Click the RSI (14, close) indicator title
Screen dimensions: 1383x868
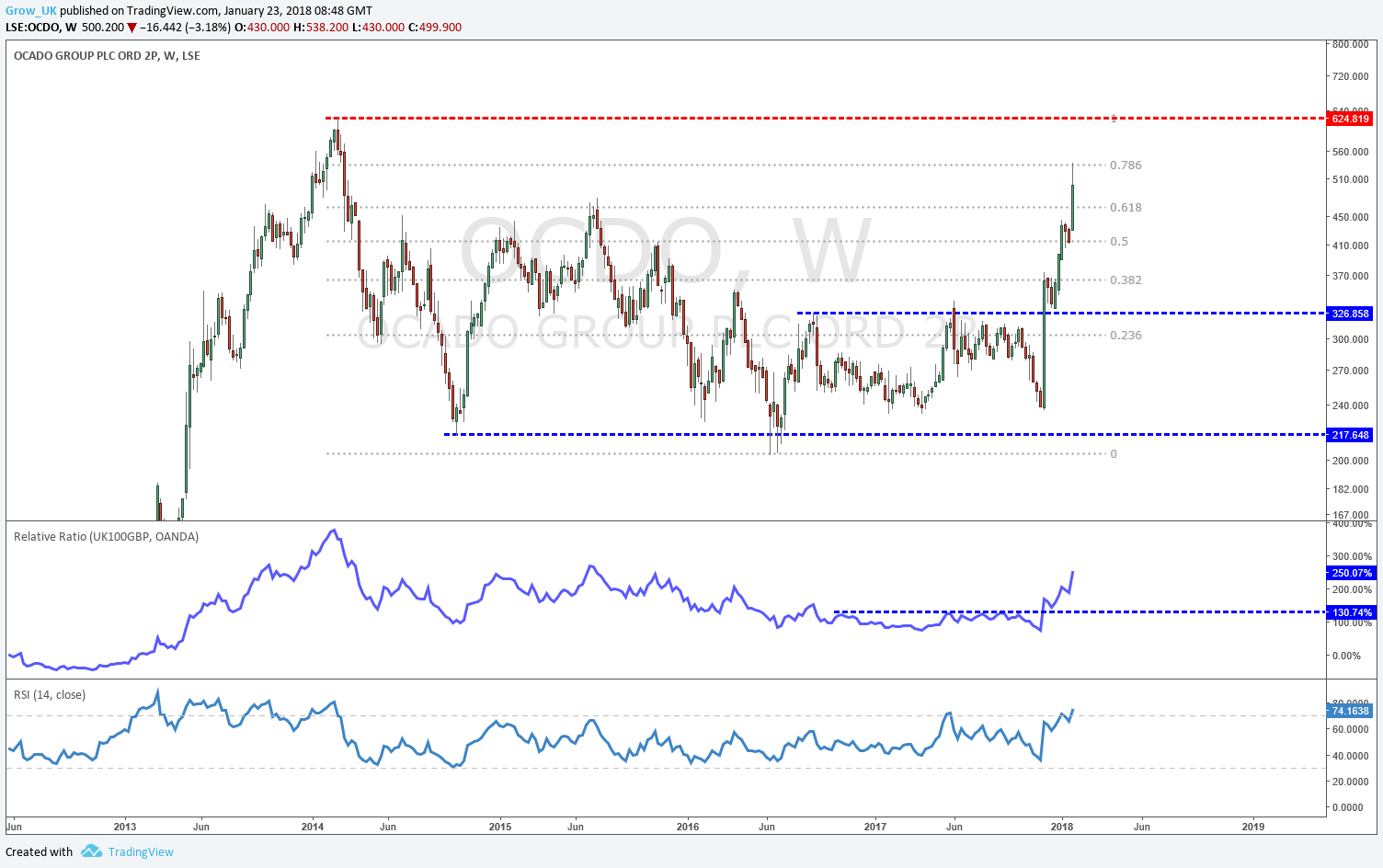tap(50, 695)
